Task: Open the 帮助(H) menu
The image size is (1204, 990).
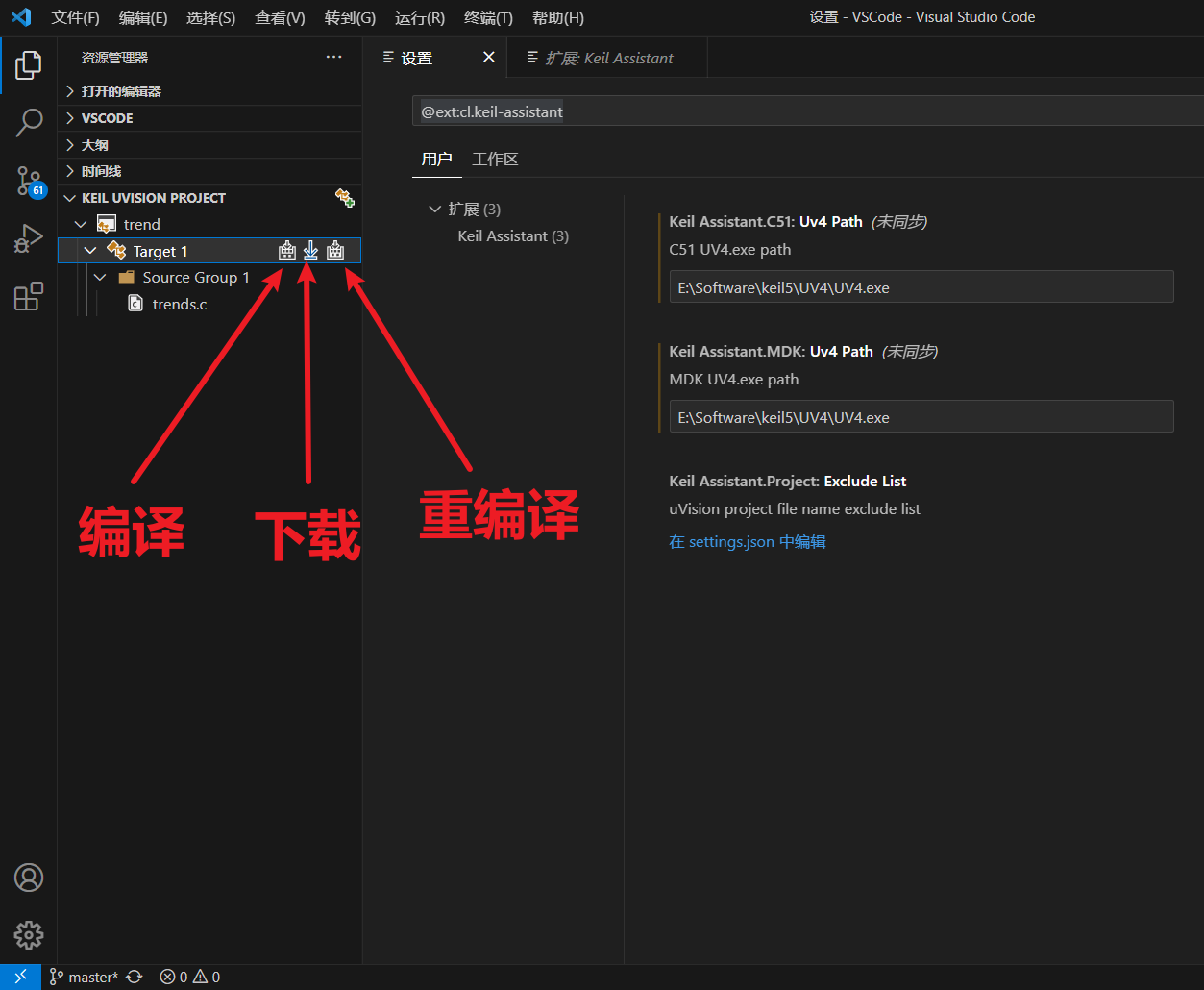Action: click(558, 17)
